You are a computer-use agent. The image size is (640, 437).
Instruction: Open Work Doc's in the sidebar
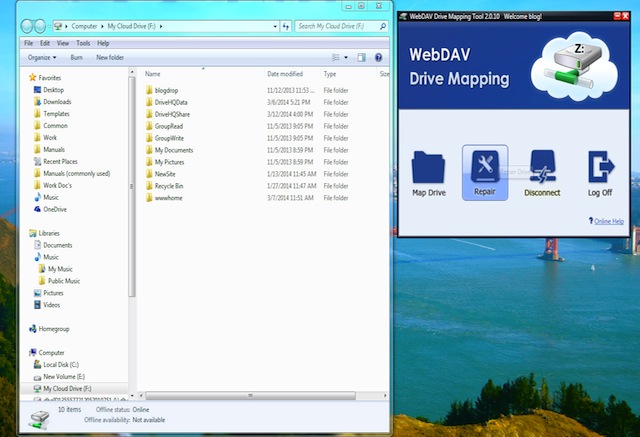coord(57,185)
